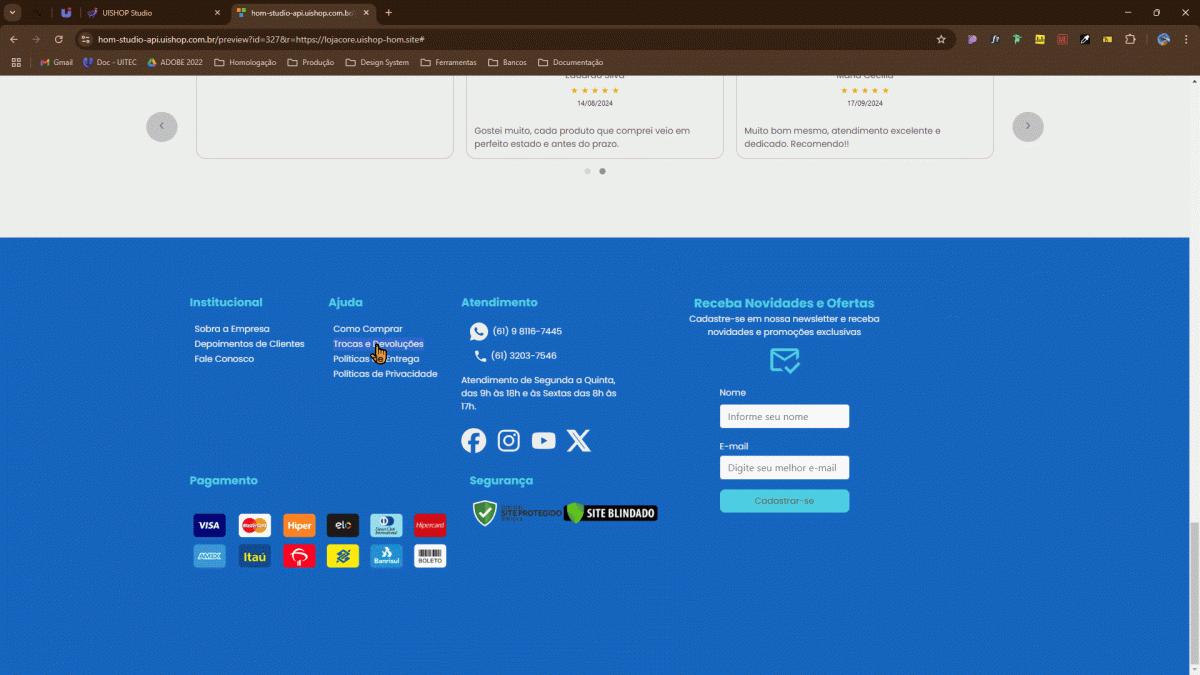The width and height of the screenshot is (1200, 675).
Task: Bookmark this page with star icon
Action: (x=941, y=39)
